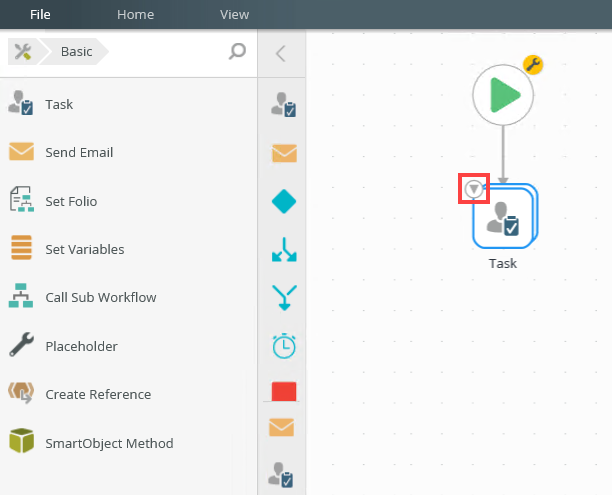Click the Timer clock icon
Image resolution: width=612 pixels, height=495 pixels.
pos(284,346)
